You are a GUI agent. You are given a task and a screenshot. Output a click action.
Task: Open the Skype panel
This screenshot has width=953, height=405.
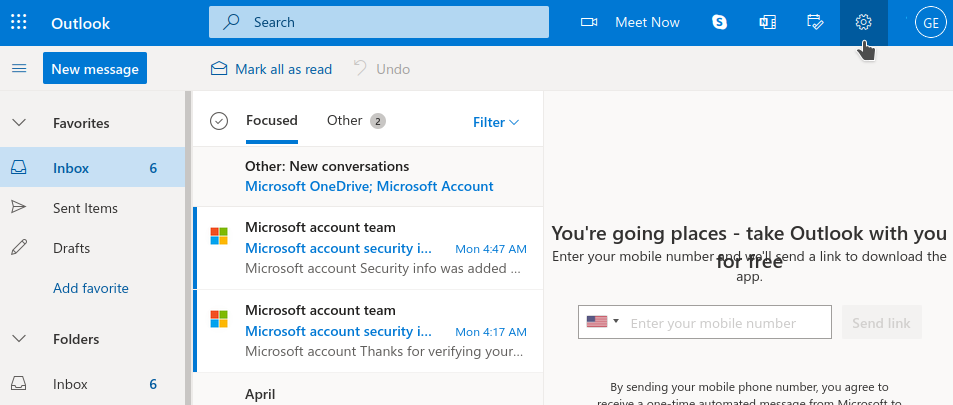(x=720, y=22)
